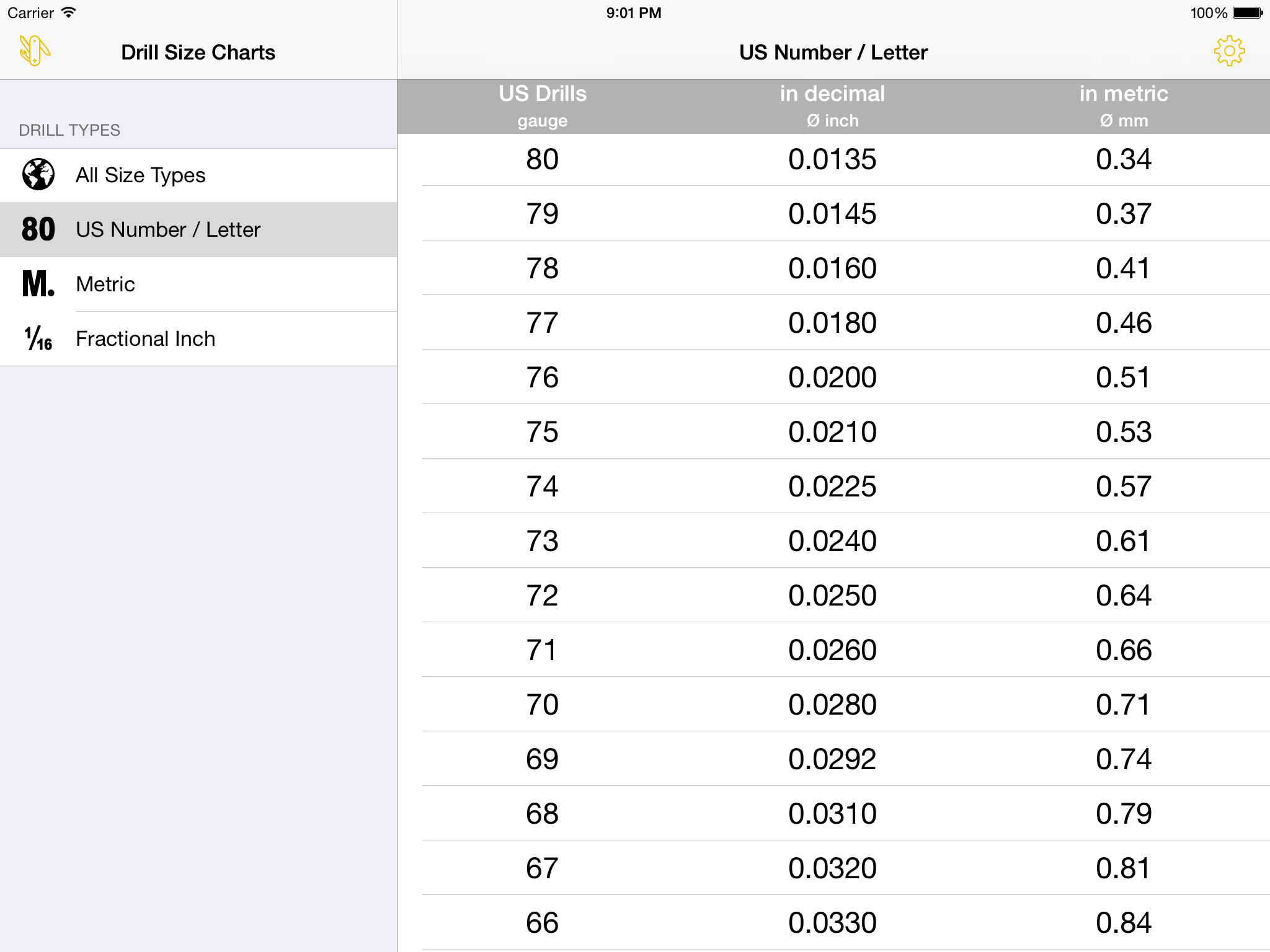Select All Size Types drill list
Image resolution: width=1270 pixels, height=952 pixels.
point(198,175)
